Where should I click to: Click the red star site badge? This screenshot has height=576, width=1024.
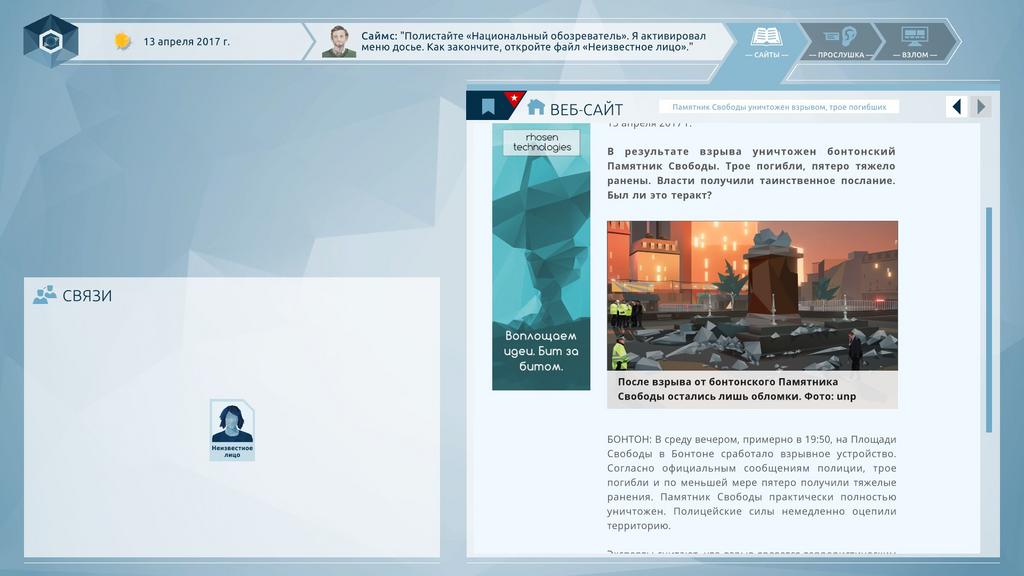(x=514, y=99)
